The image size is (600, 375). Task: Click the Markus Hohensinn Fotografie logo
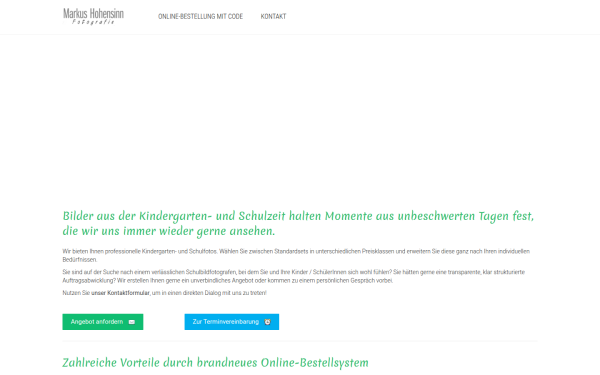point(93,16)
